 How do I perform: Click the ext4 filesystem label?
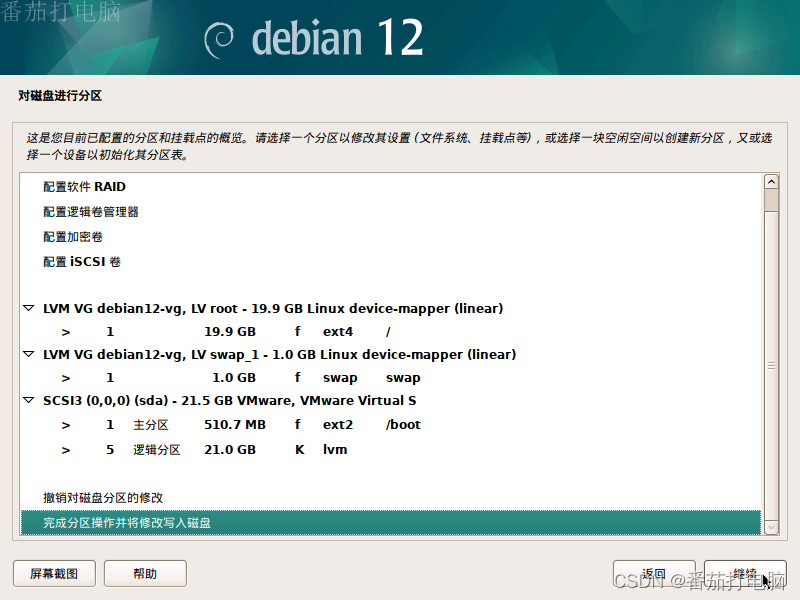(338, 332)
